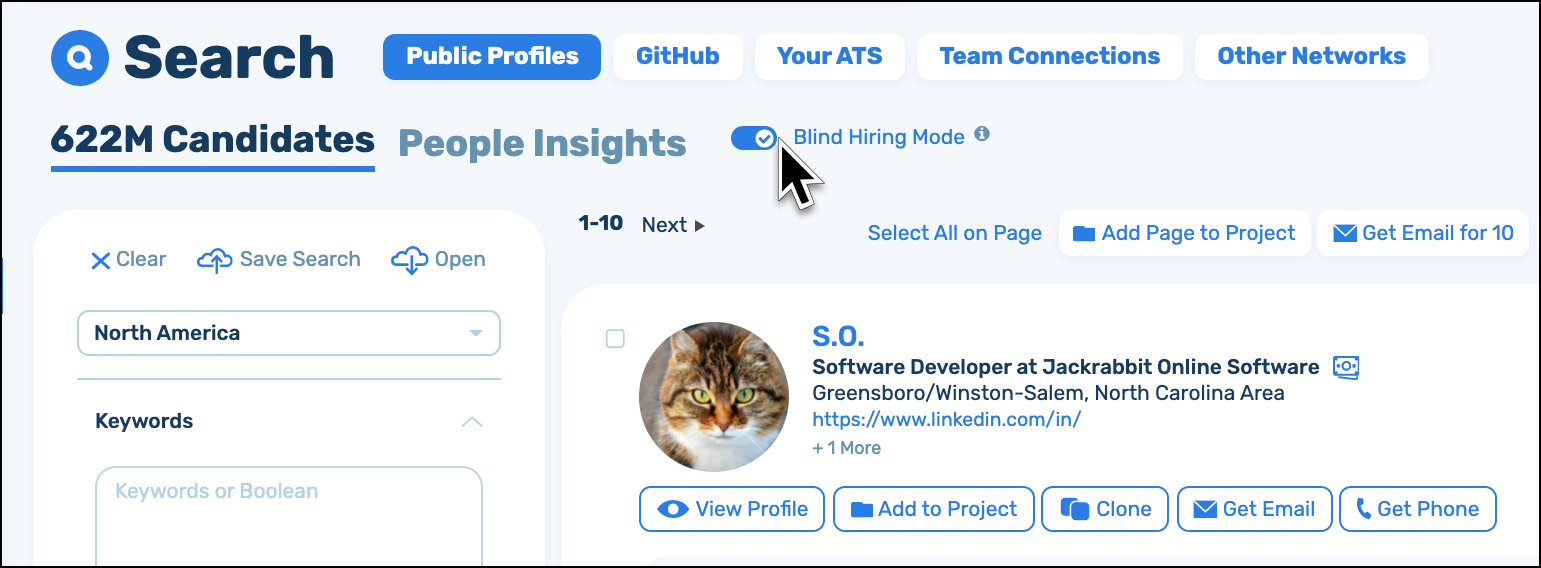Click the Save Search cloud upload icon

(215, 260)
